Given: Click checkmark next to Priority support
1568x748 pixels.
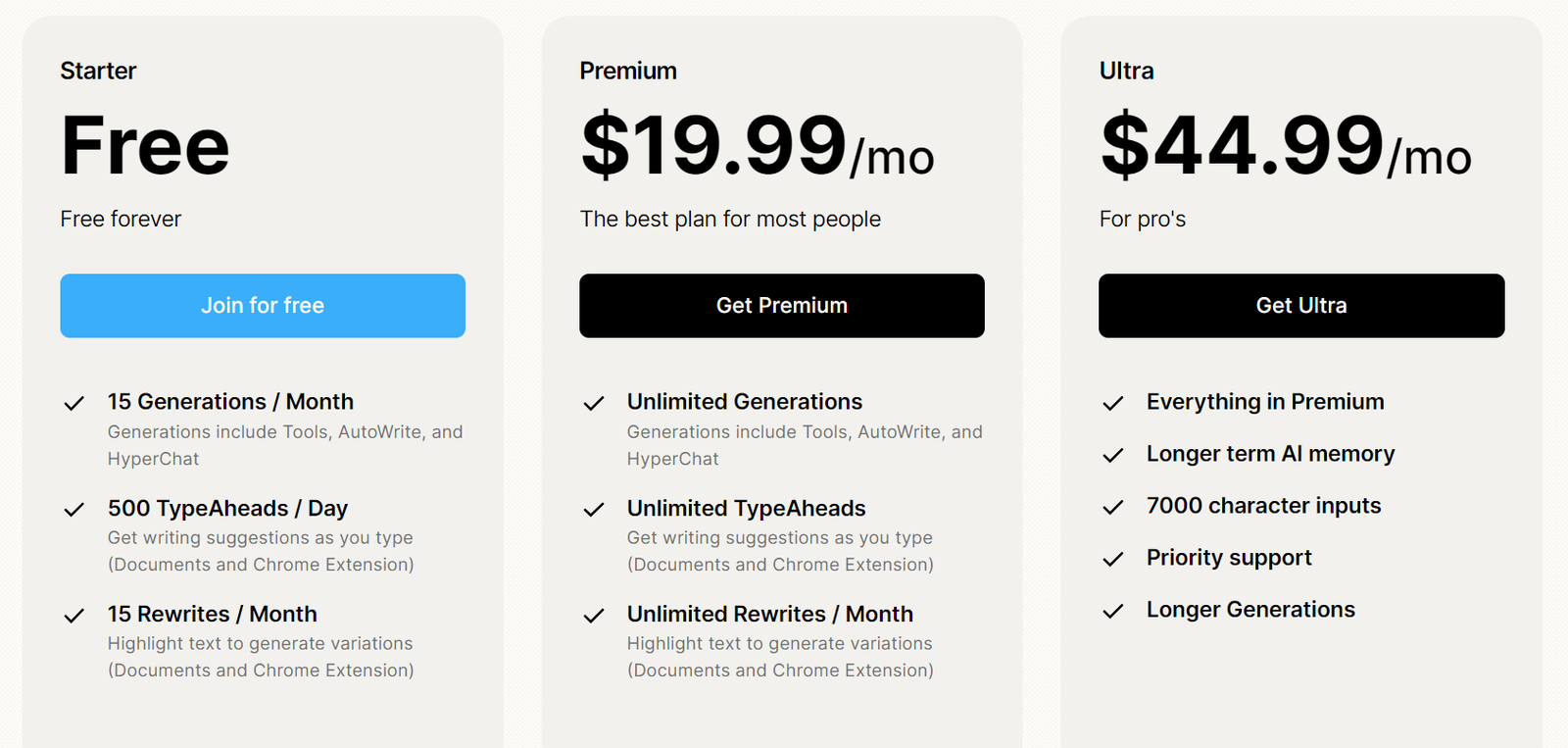Looking at the screenshot, I should click(x=1112, y=559).
